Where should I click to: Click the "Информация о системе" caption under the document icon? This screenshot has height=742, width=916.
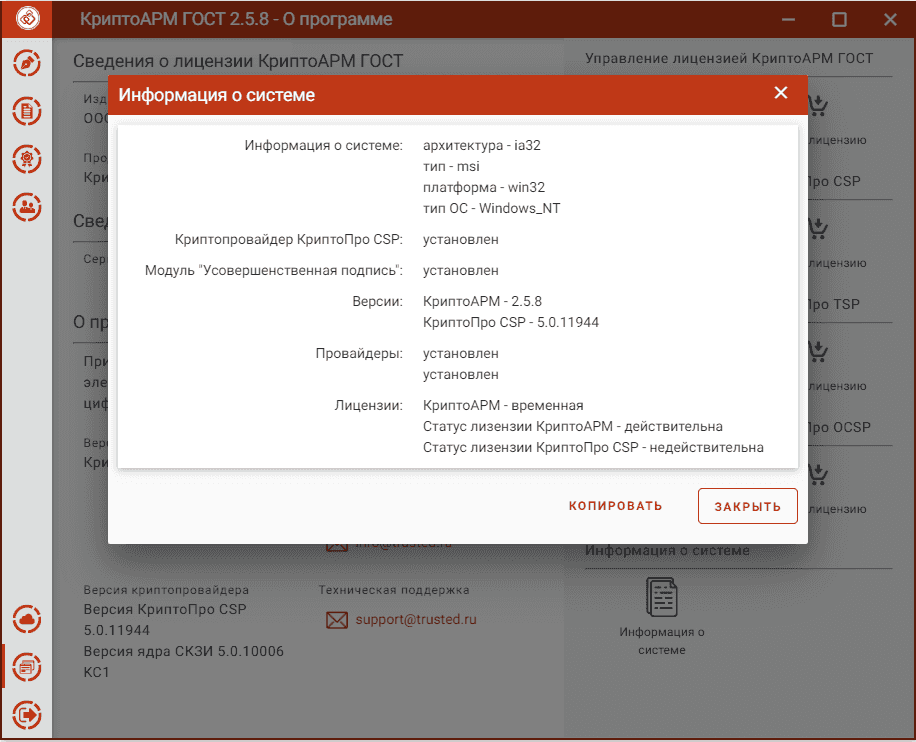click(x=662, y=641)
